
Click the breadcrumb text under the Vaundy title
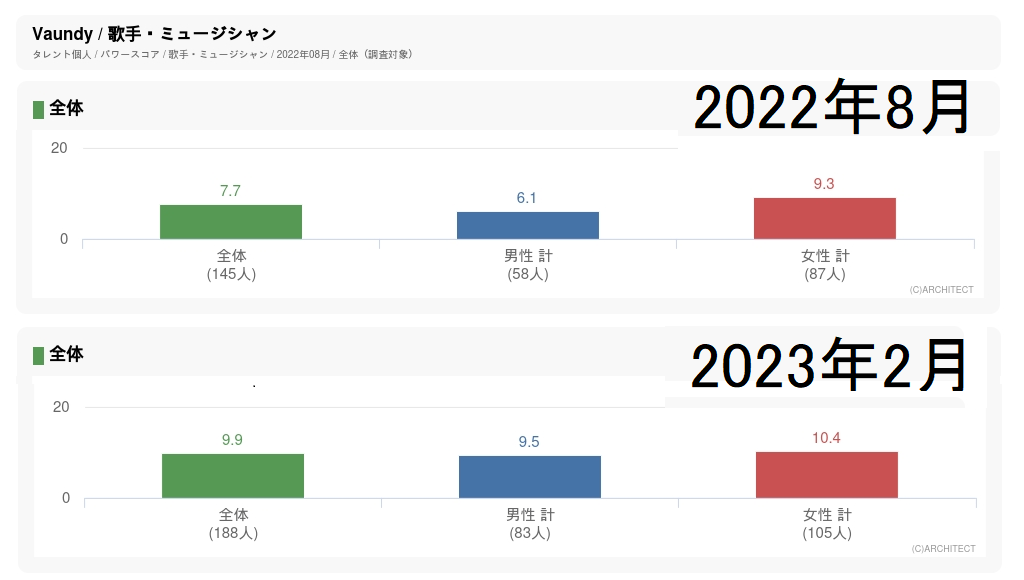tap(222, 54)
